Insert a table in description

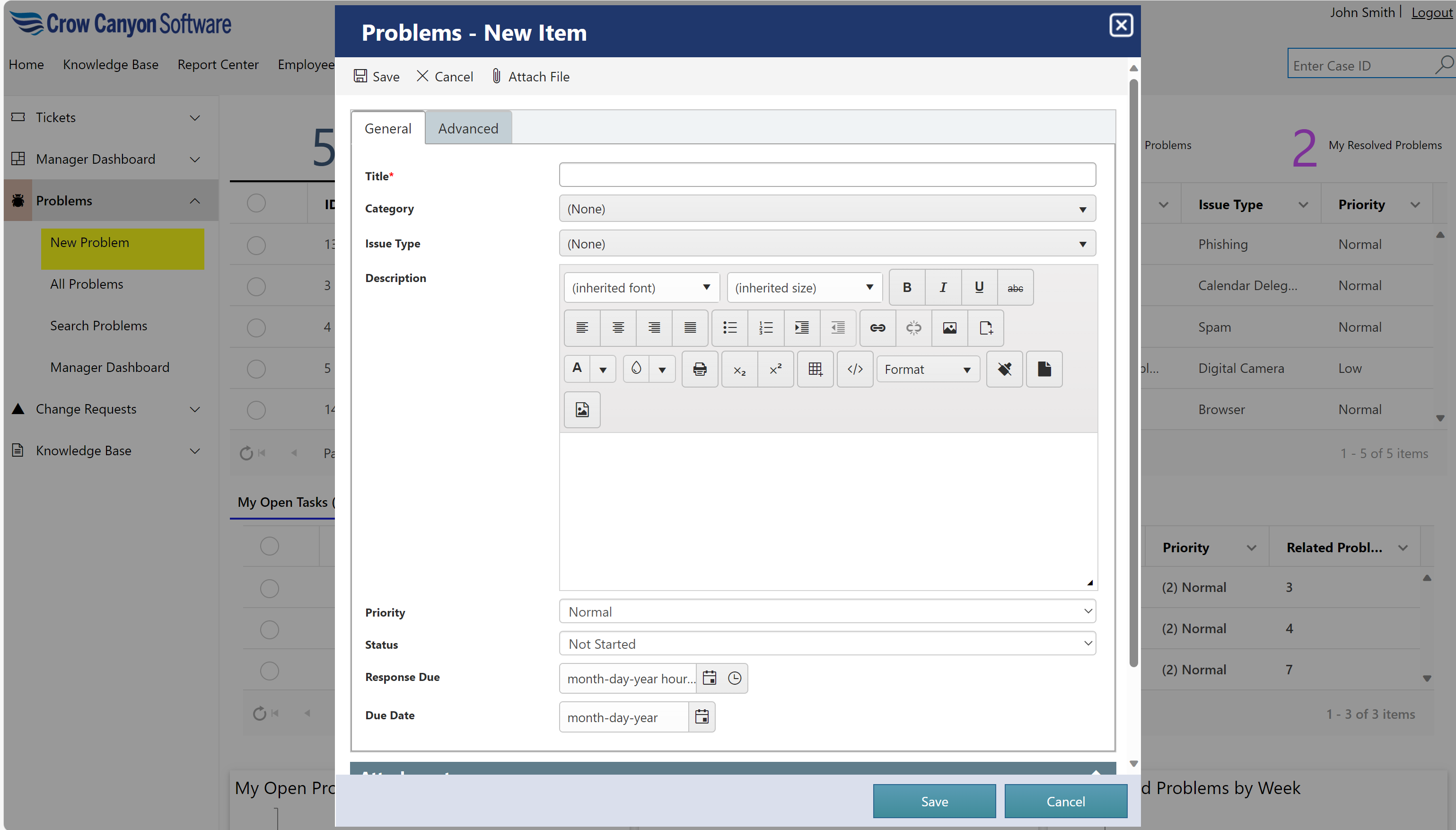point(815,370)
